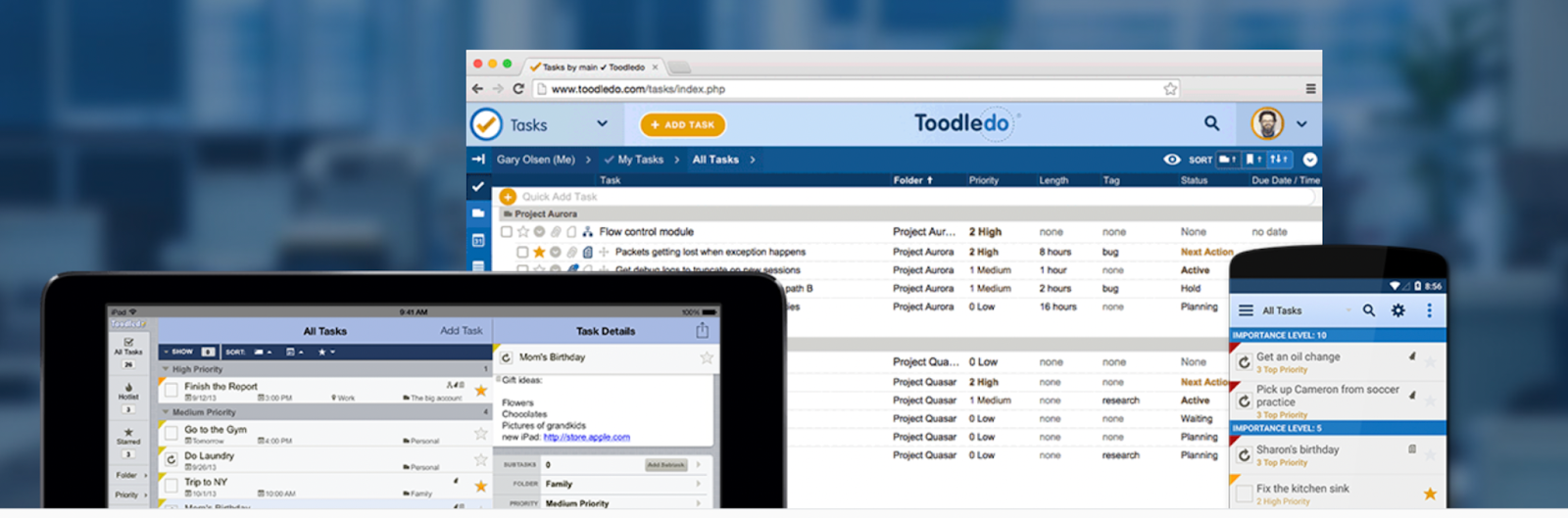Collapse the sidebar with arrow-to-bar icon
The height and width of the screenshot is (518, 1568).
point(478,159)
